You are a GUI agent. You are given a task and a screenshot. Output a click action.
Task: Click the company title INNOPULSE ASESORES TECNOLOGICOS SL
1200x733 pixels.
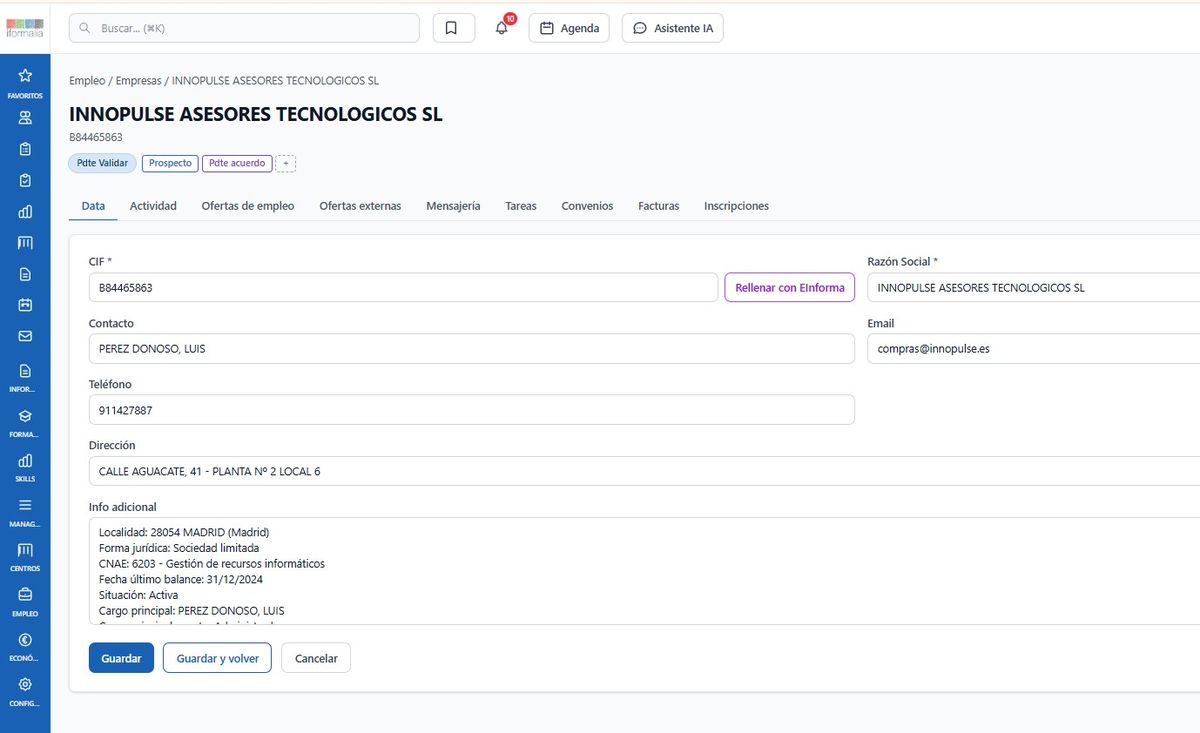(255, 114)
